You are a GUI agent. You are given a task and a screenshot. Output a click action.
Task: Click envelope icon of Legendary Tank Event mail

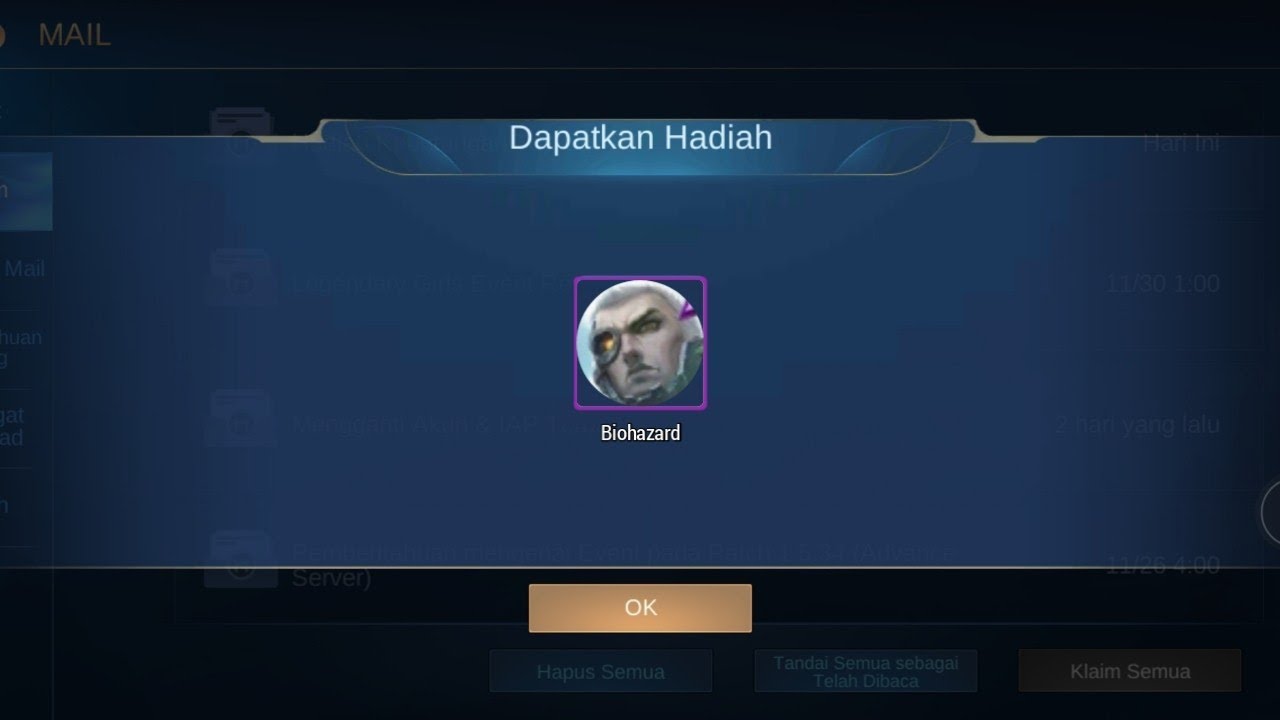tap(241, 278)
